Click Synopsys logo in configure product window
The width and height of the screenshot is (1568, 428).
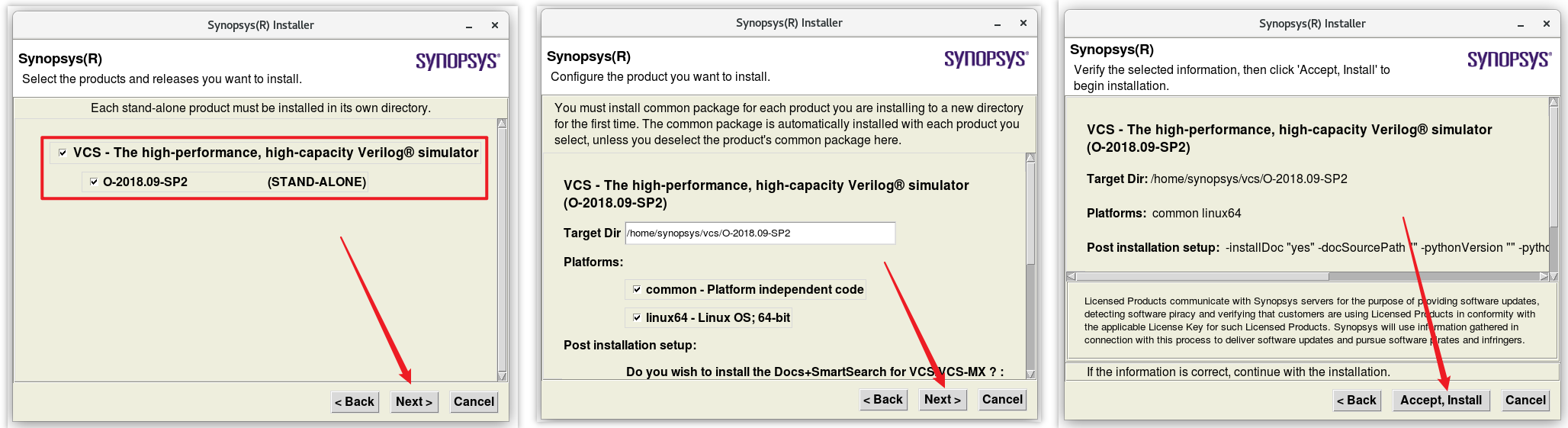[986, 58]
